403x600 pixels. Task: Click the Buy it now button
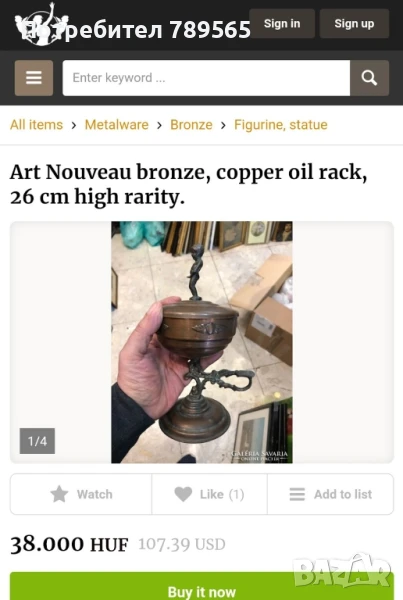[x=202, y=586]
